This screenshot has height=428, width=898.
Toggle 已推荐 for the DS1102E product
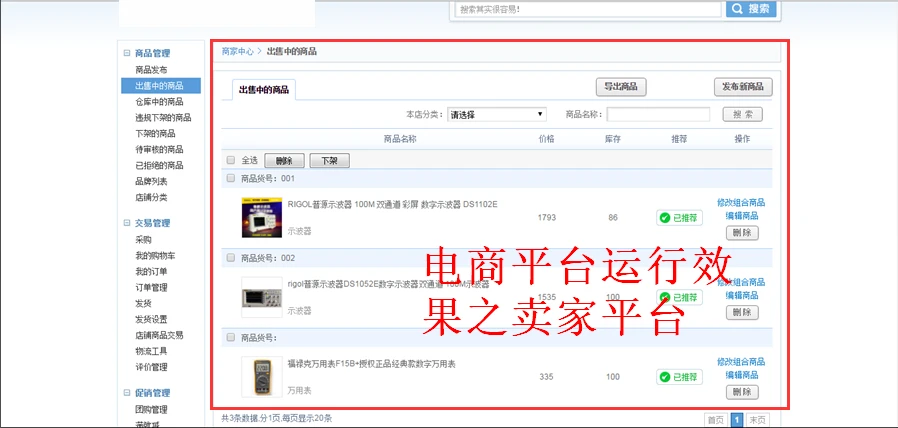coord(679,218)
